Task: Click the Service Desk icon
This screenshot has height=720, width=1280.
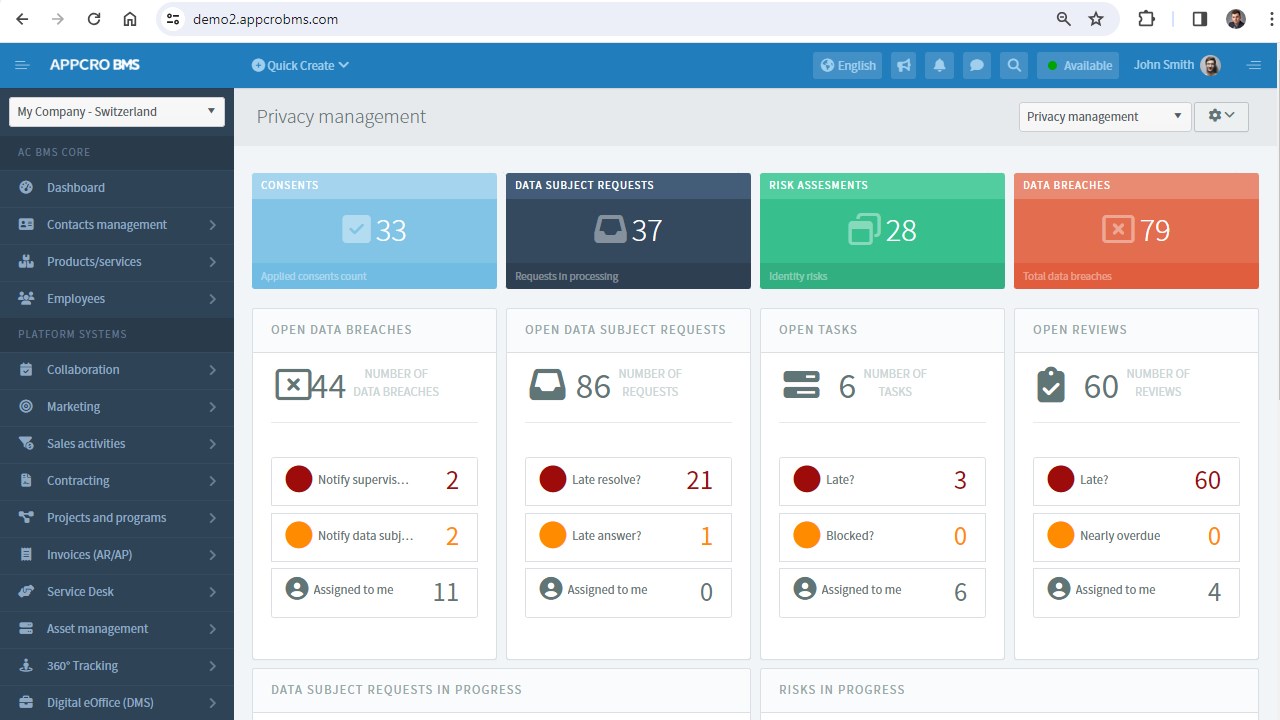Action: click(x=26, y=591)
